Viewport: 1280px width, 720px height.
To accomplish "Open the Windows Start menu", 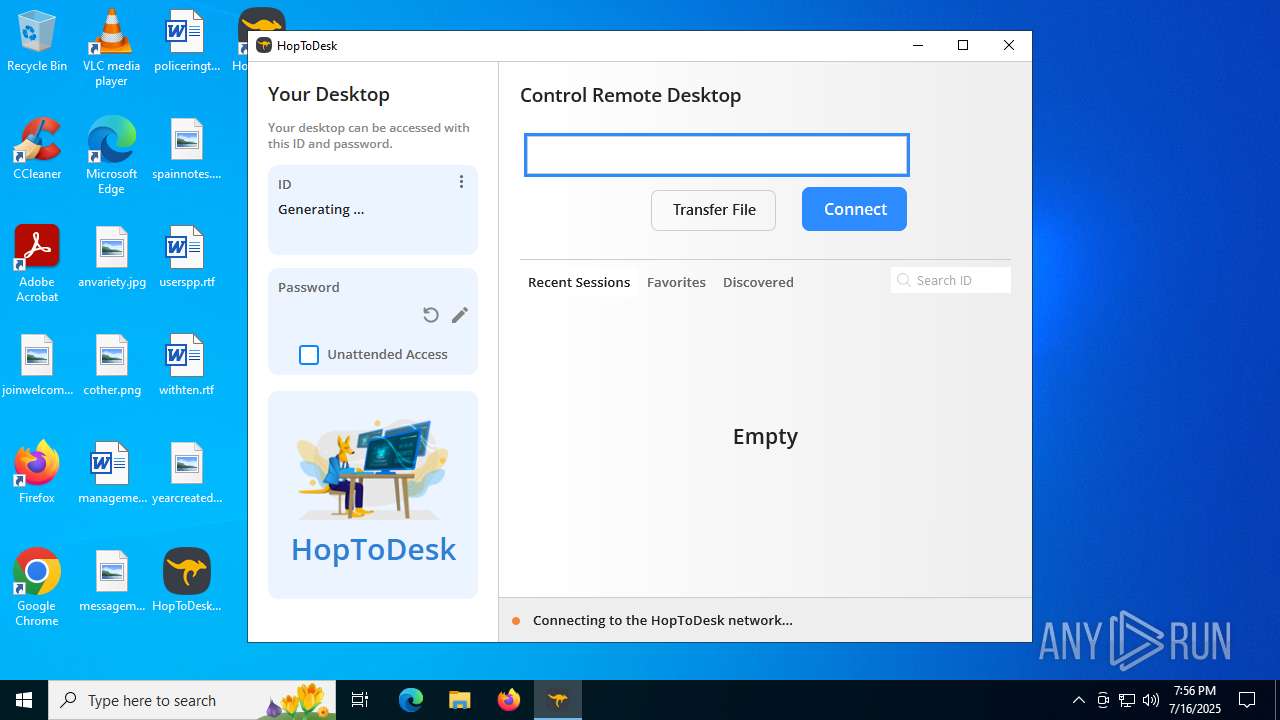I will click(x=24, y=700).
